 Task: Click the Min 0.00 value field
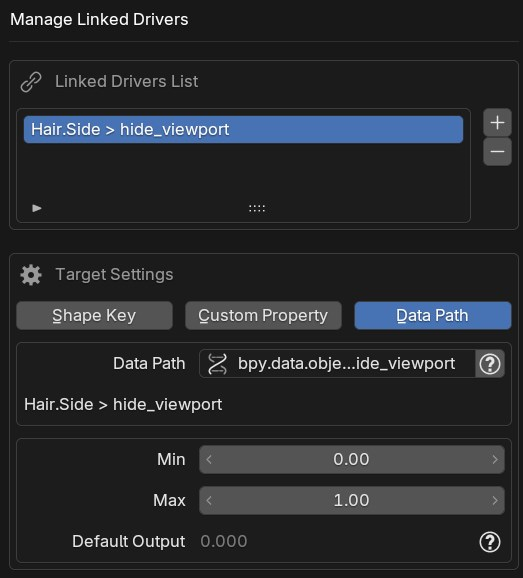[x=352, y=459]
